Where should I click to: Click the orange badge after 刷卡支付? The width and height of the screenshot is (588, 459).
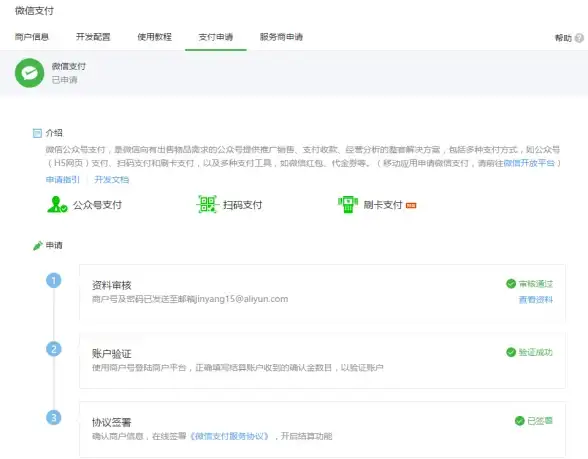click(x=411, y=205)
